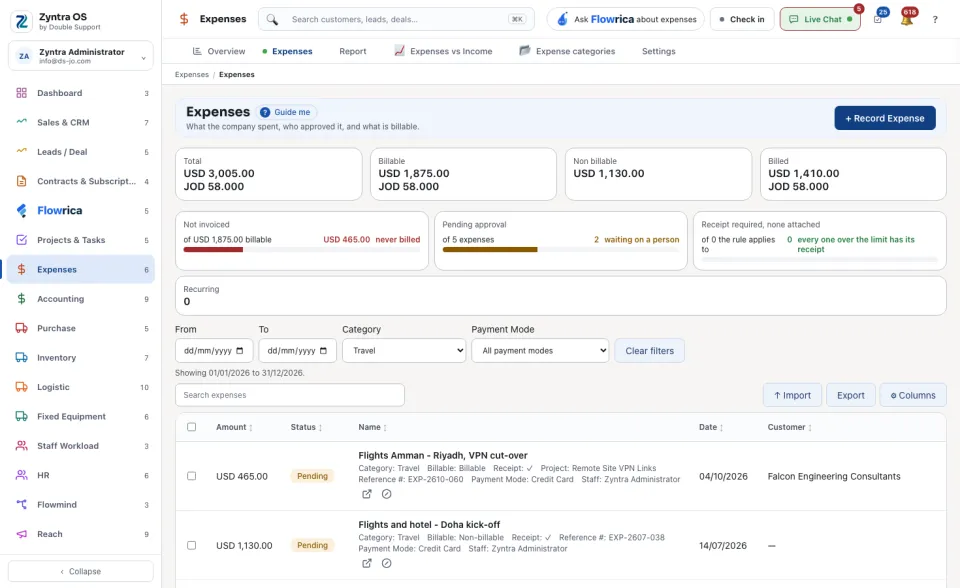Click the Projects & Tasks icon in sidebar
This screenshot has height=588, width=960.
pos(21,240)
